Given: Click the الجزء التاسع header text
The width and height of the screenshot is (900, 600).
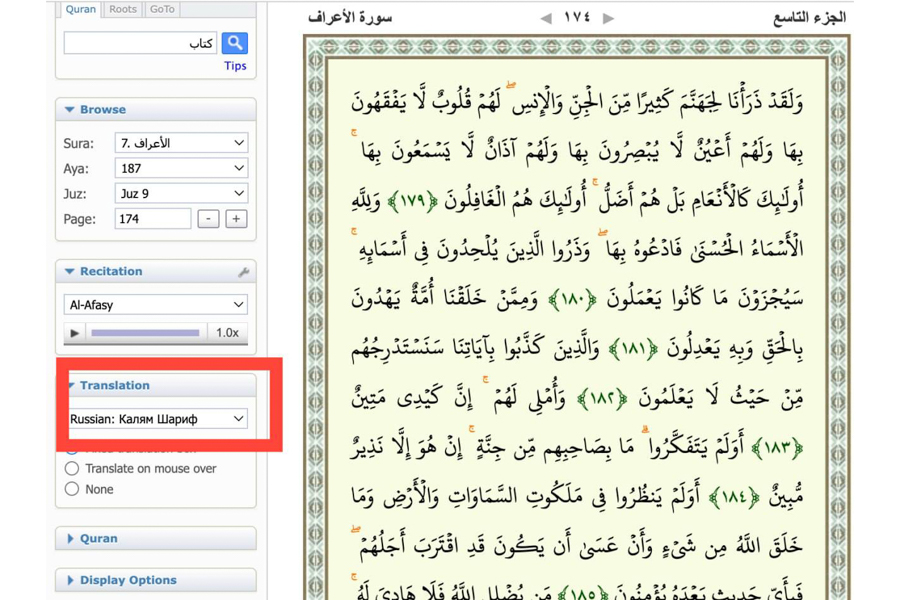Looking at the screenshot, I should (809, 18).
